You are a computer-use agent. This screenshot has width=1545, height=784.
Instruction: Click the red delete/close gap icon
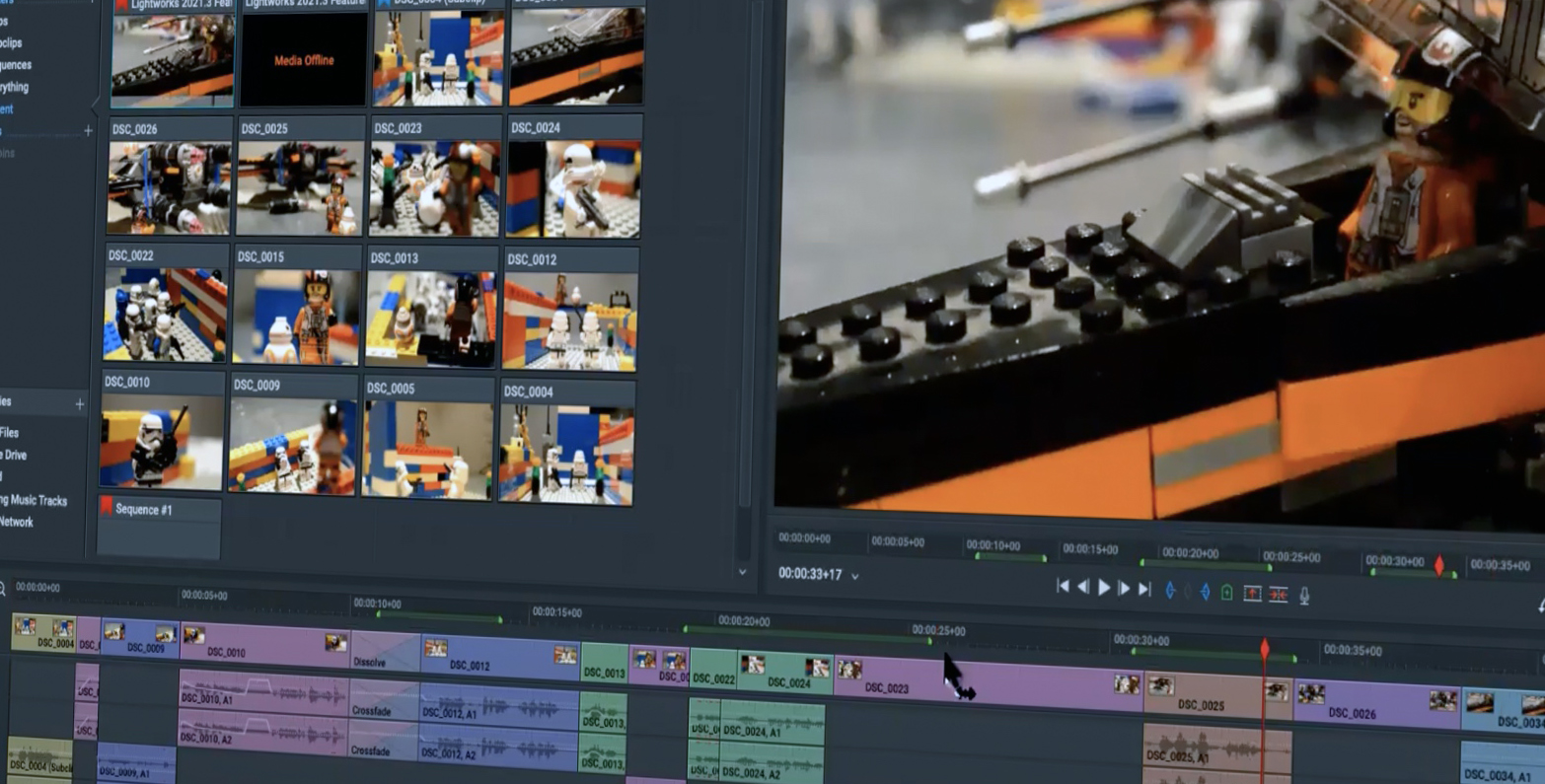point(1279,595)
